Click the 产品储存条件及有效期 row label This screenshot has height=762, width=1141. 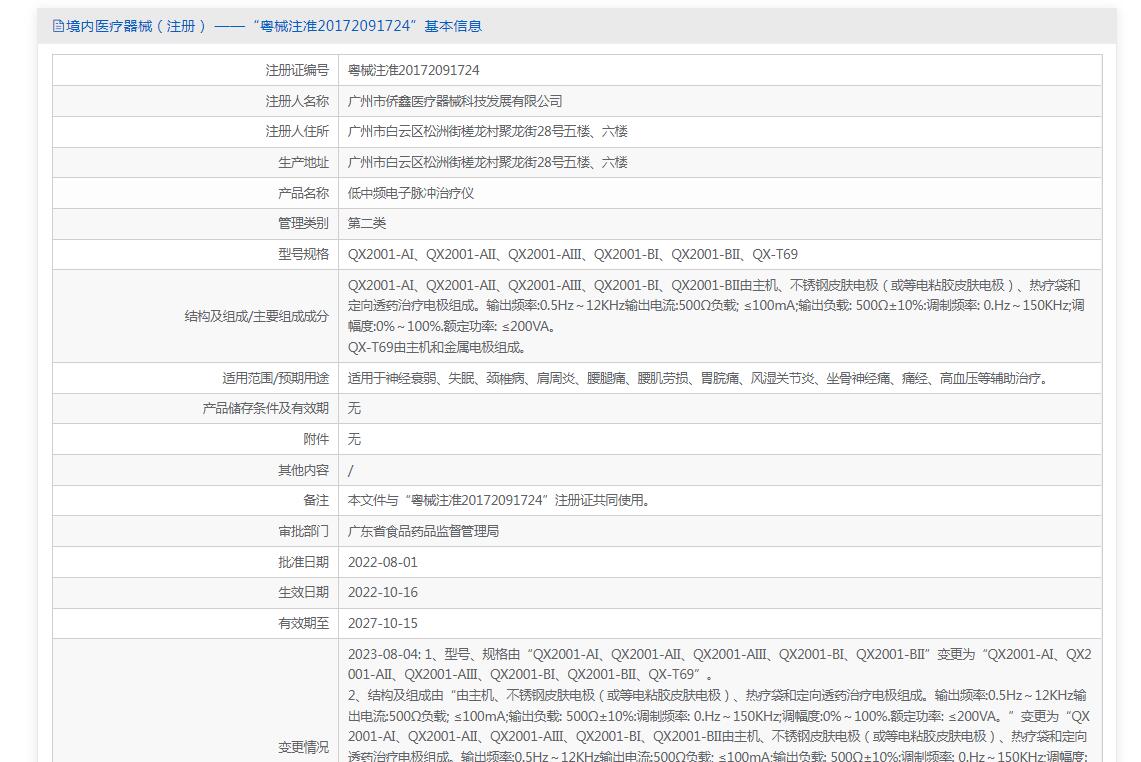pyautogui.click(x=265, y=408)
